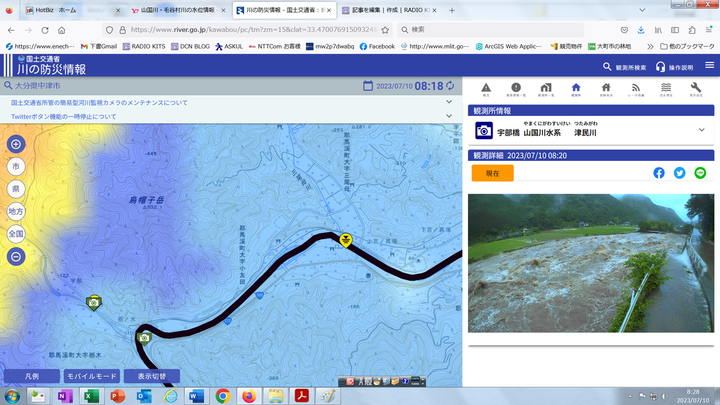Image resolution: width=720 pixels, height=405 pixels.
Task: Switch map scale to 市 level
Action: (16, 166)
